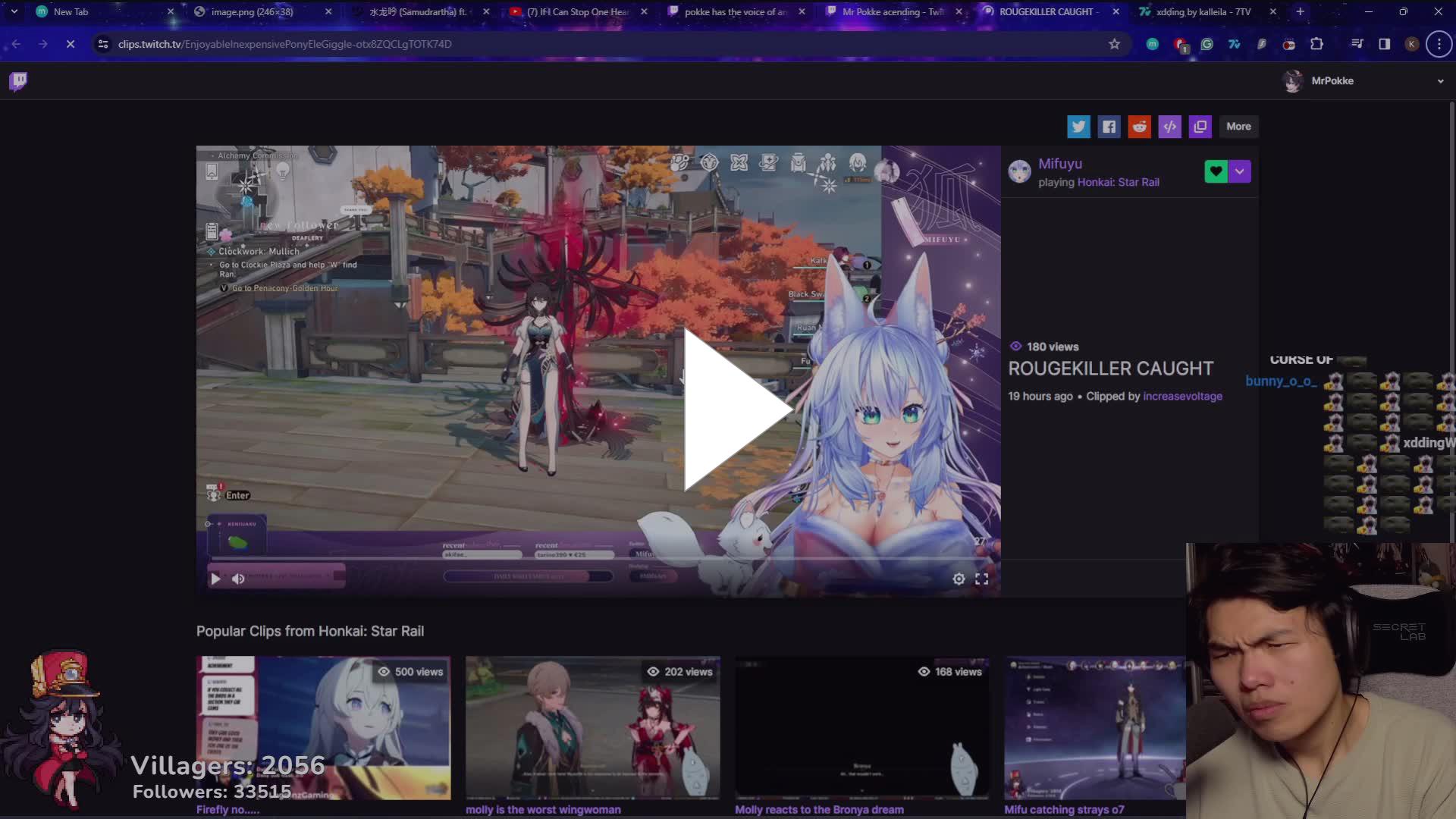Share the clip to Reddit
The height and width of the screenshot is (819, 1456).
pos(1139,127)
